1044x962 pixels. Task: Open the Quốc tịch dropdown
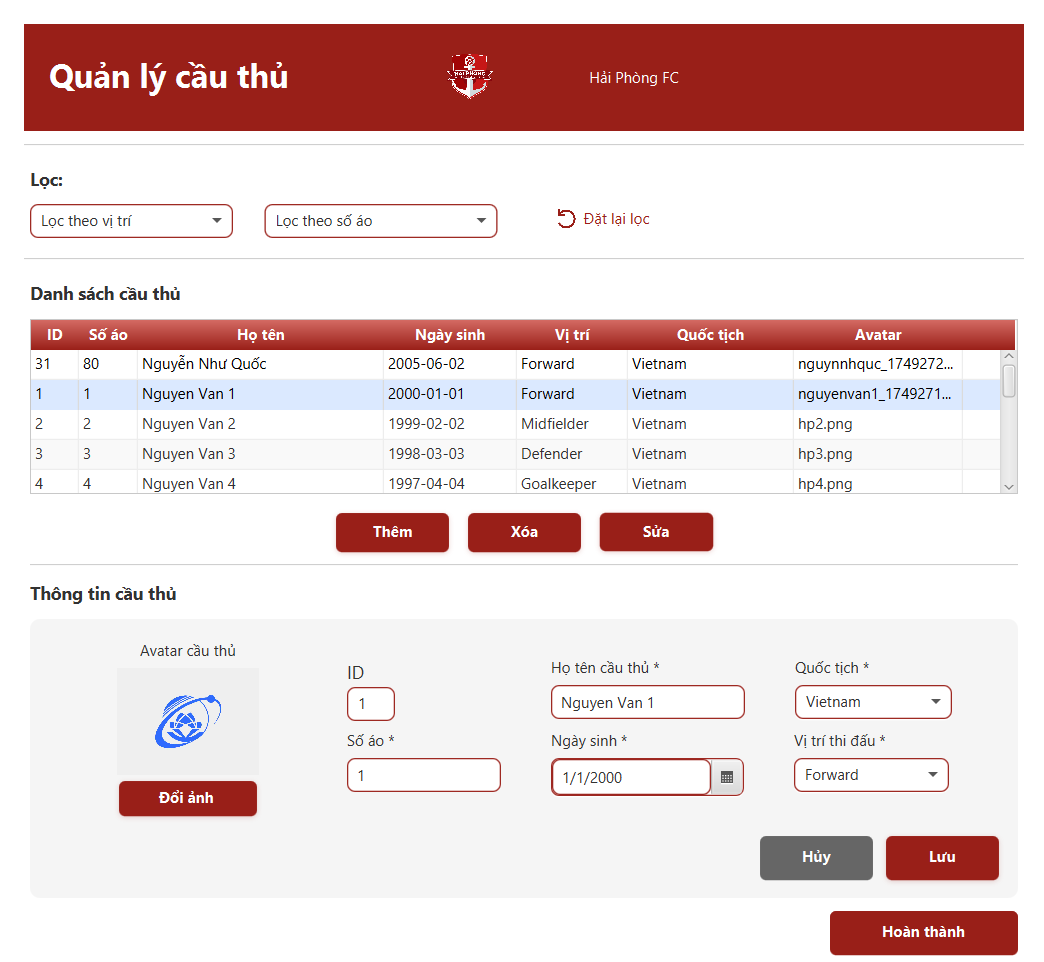coord(873,702)
